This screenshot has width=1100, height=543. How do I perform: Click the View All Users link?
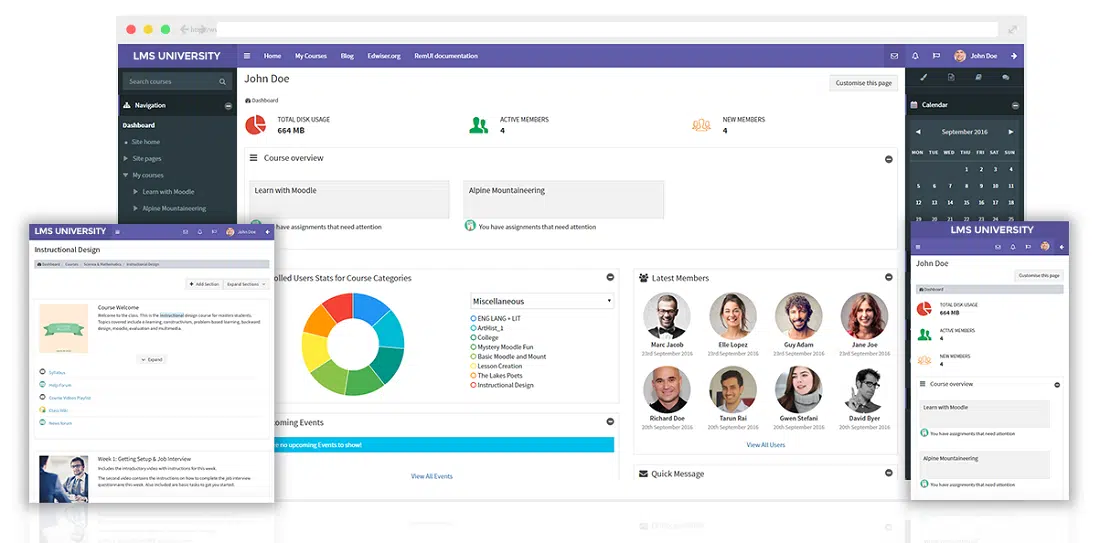(765, 445)
